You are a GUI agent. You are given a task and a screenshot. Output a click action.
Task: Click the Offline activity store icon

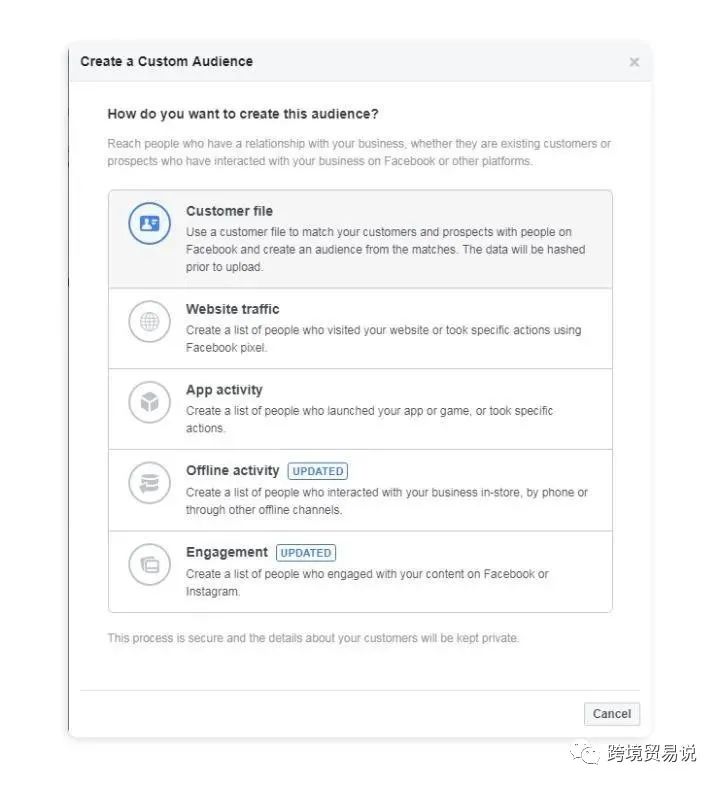149,483
